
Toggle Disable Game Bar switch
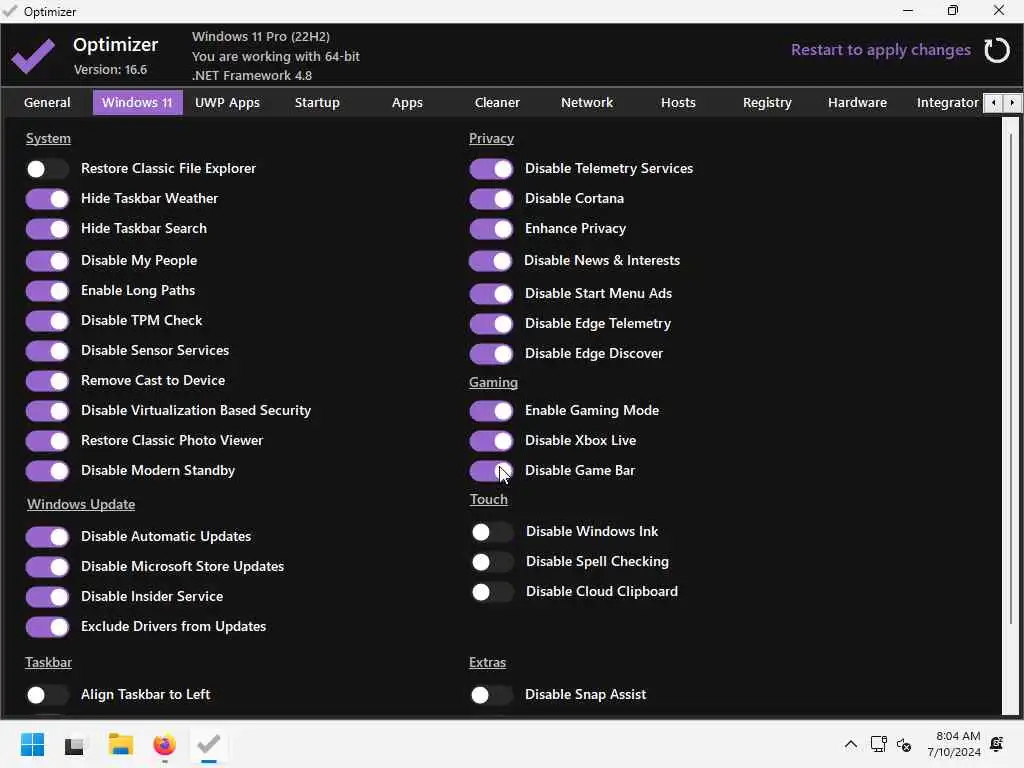coord(491,472)
